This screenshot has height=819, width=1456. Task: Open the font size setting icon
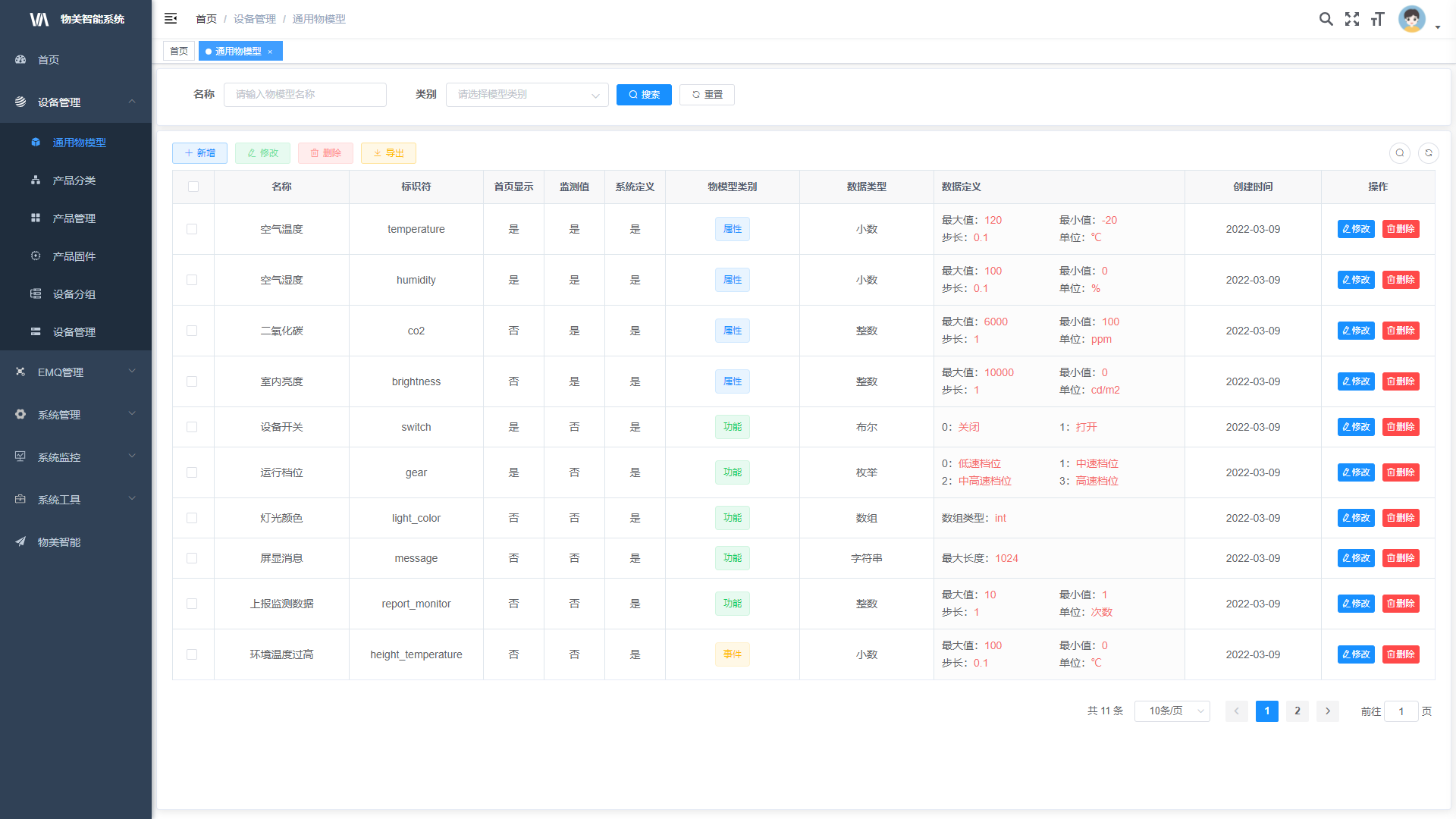tap(1377, 19)
